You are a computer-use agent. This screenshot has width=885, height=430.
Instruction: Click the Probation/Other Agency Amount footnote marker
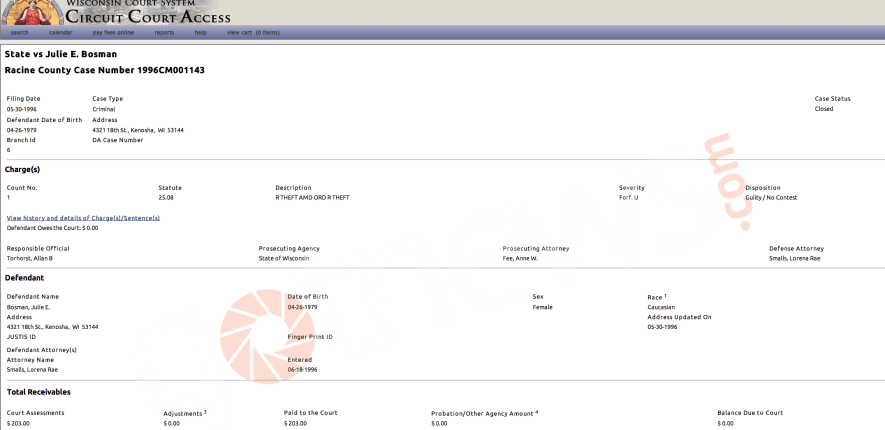(536, 411)
